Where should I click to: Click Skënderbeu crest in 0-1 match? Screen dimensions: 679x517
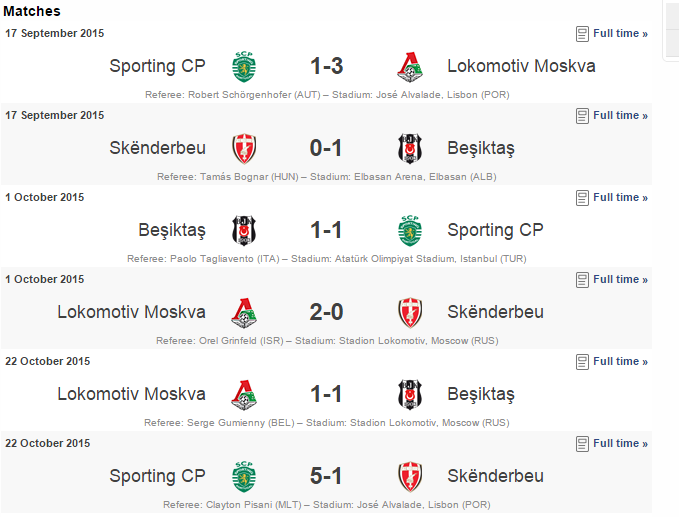pos(244,149)
